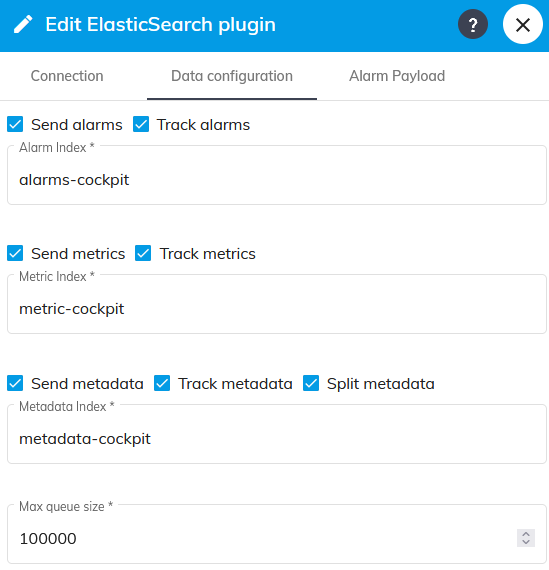Screen dimensions: 549x570
Task: Decrease Max queue size with down arrow
Action: (x=526, y=542)
